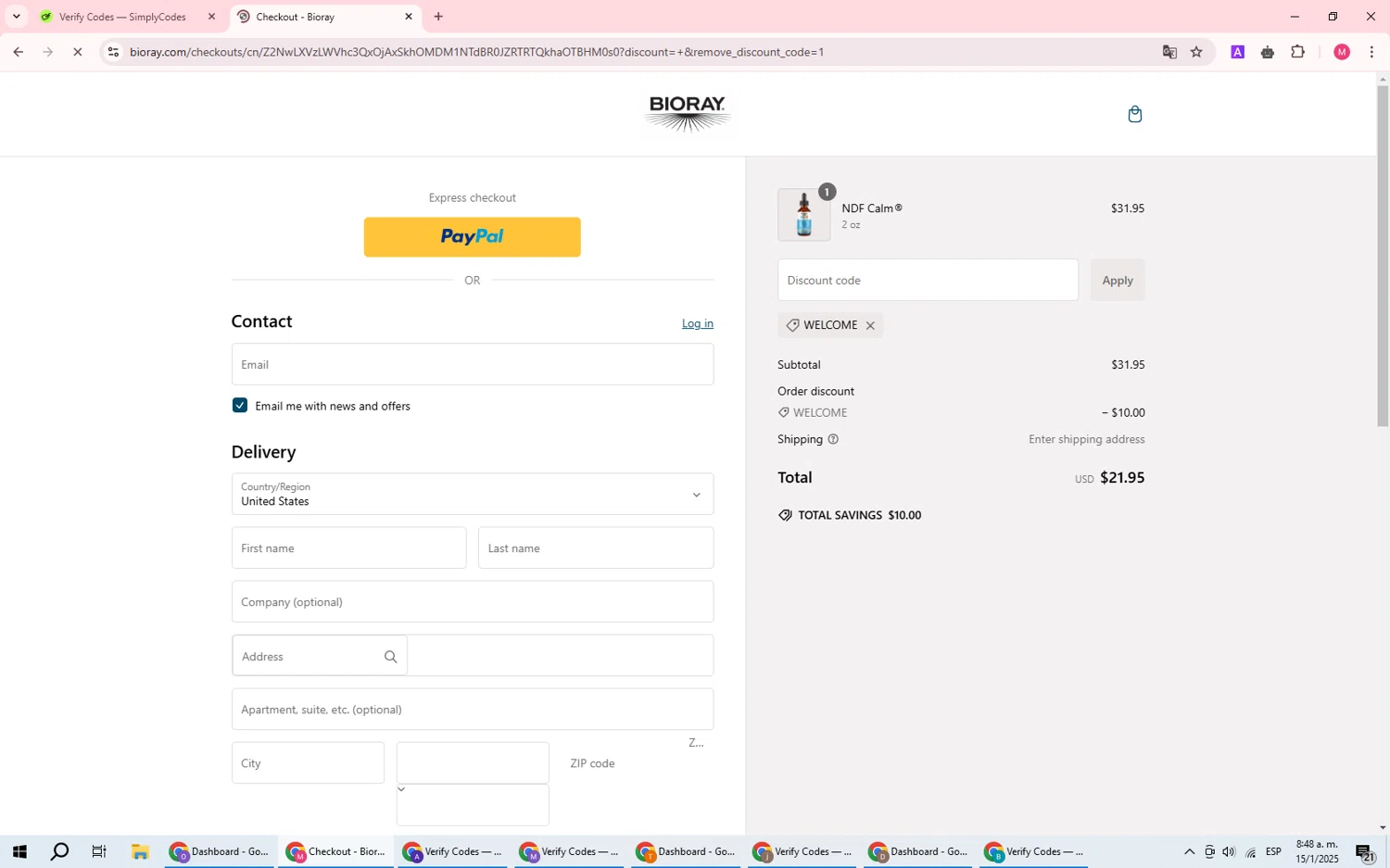The width and height of the screenshot is (1390, 868).
Task: Open volume control in system tray
Action: [x=1229, y=852]
